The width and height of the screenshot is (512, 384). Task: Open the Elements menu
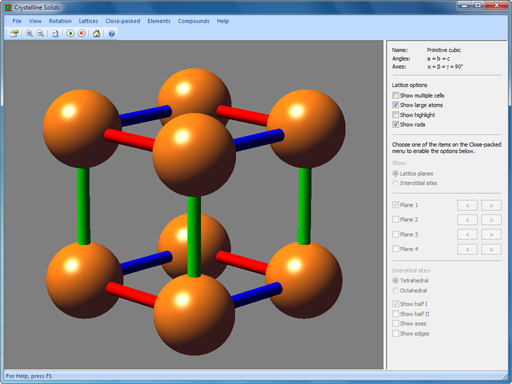(x=159, y=21)
